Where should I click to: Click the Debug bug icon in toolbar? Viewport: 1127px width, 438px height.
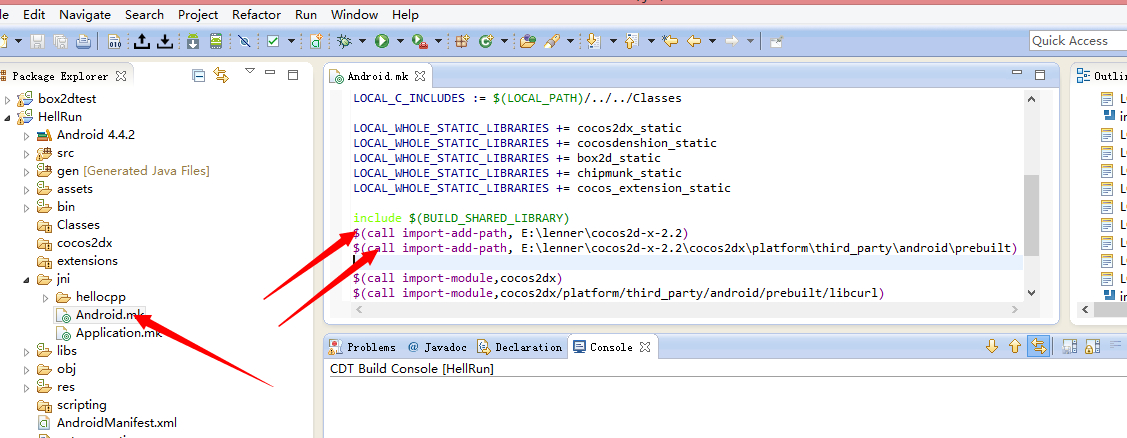(346, 41)
